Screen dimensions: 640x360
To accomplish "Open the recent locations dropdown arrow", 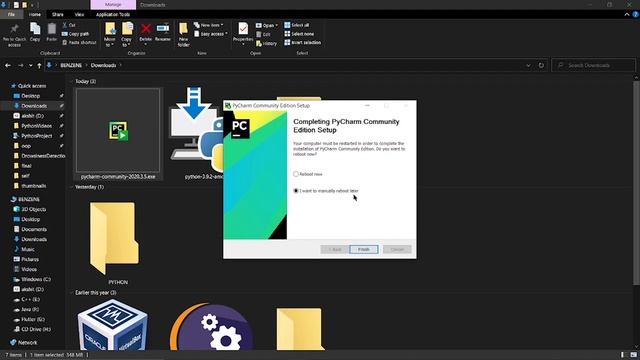I will [x=30, y=65].
